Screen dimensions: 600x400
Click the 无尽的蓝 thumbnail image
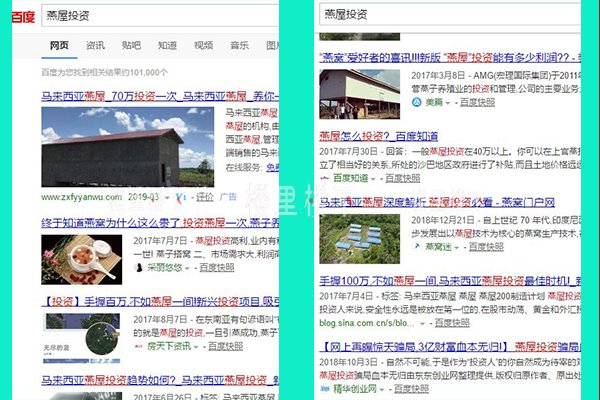pyautogui.click(x=82, y=338)
